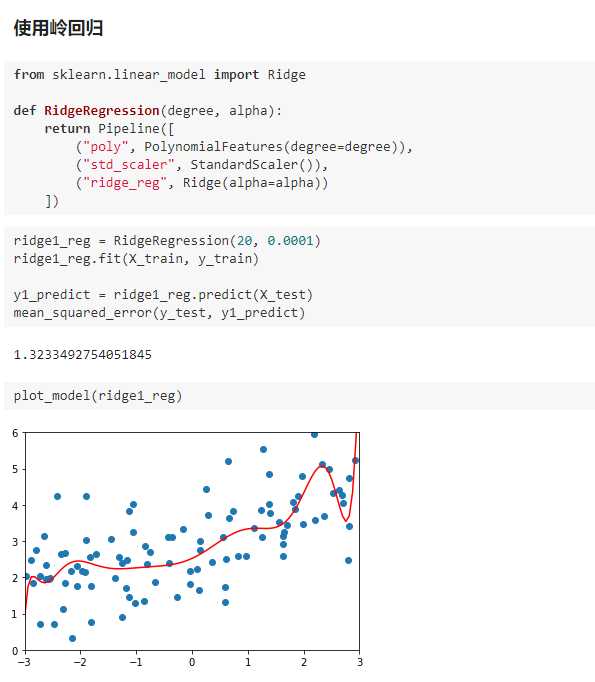Screen dimensions: 595x682
Task: Click the Ridge import code line
Action: pyautogui.click(x=160, y=75)
